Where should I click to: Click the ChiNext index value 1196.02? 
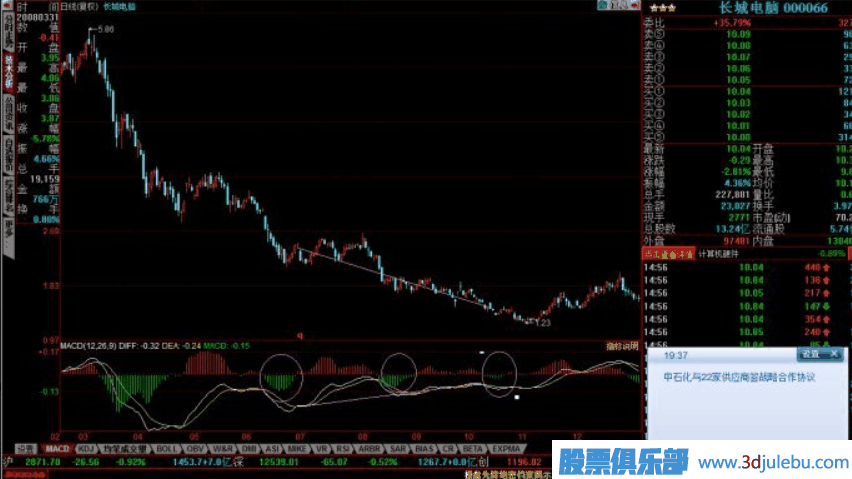[524, 462]
